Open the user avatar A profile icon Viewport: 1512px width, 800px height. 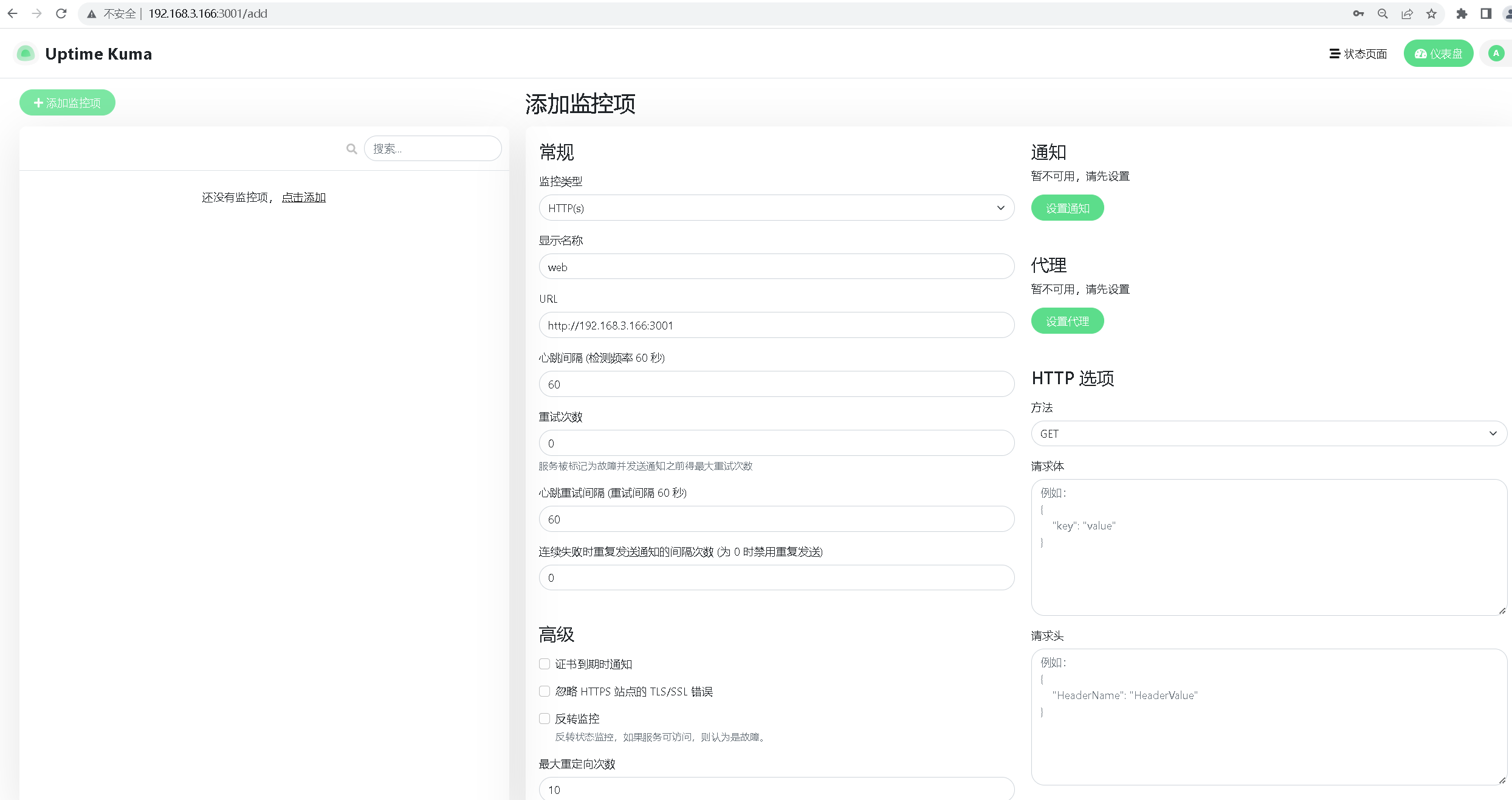tap(1496, 53)
